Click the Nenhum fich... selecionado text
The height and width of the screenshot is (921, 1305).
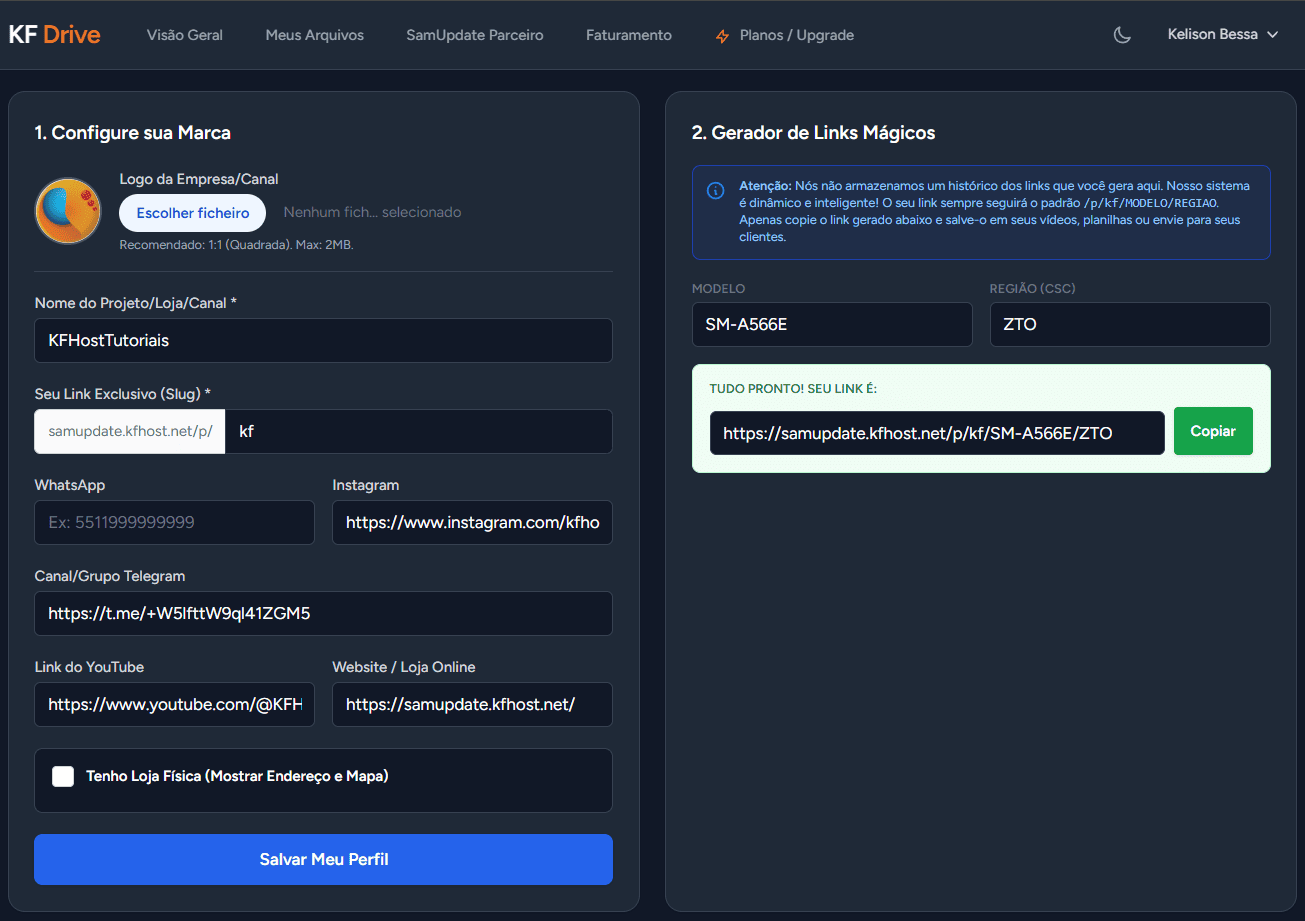(372, 212)
